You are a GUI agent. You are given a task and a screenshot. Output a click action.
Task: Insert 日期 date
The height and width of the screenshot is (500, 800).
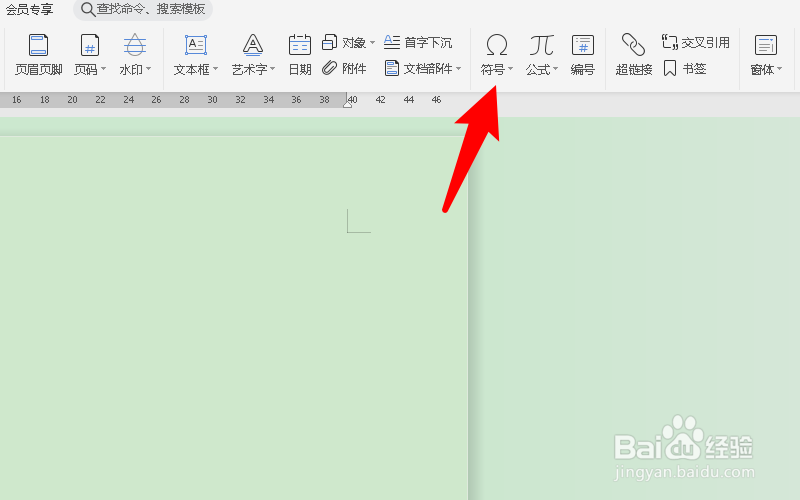click(x=299, y=55)
